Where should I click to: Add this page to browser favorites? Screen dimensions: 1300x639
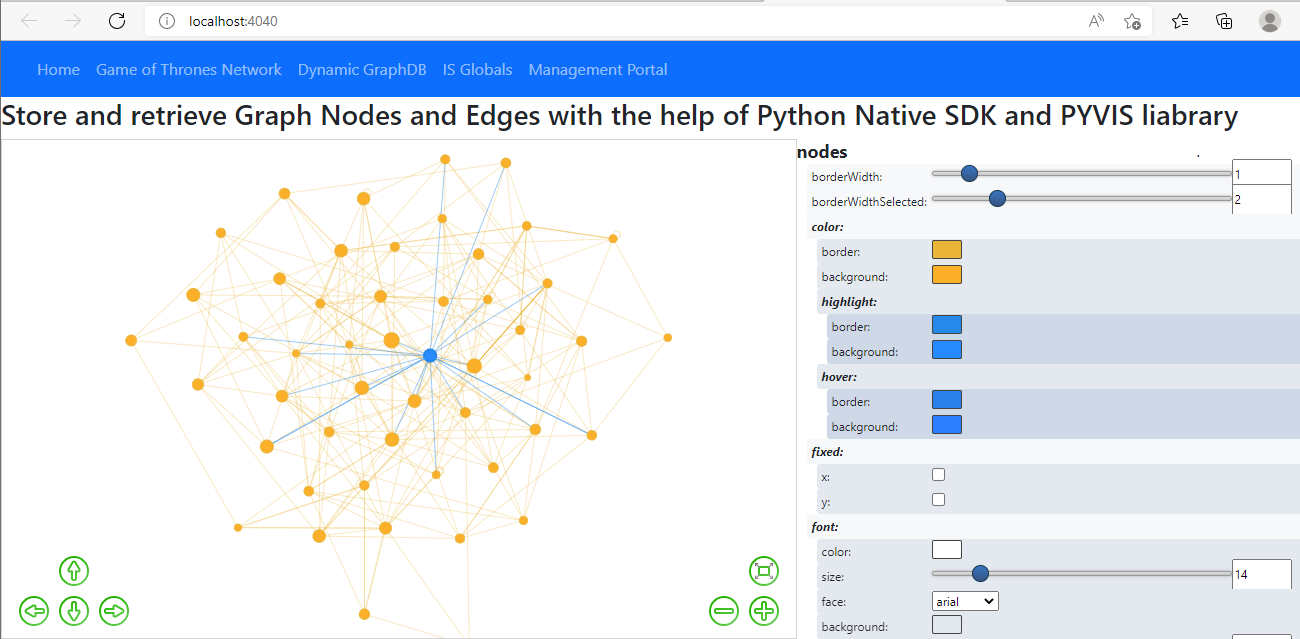(x=1132, y=21)
